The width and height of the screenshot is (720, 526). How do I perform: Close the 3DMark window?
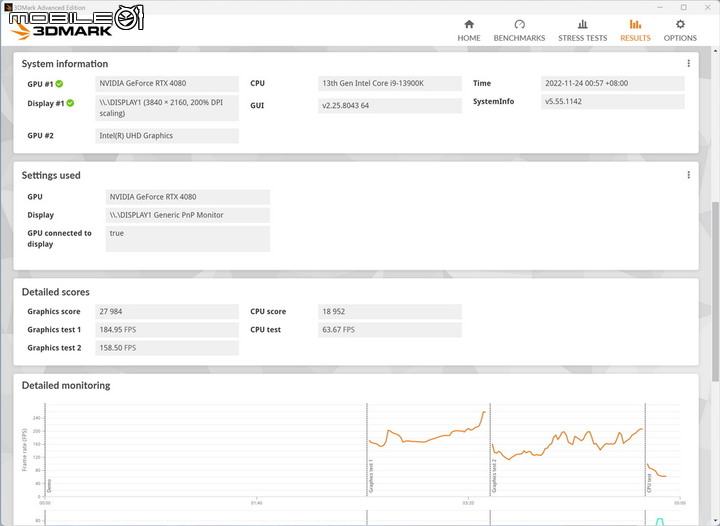[x=708, y=7]
